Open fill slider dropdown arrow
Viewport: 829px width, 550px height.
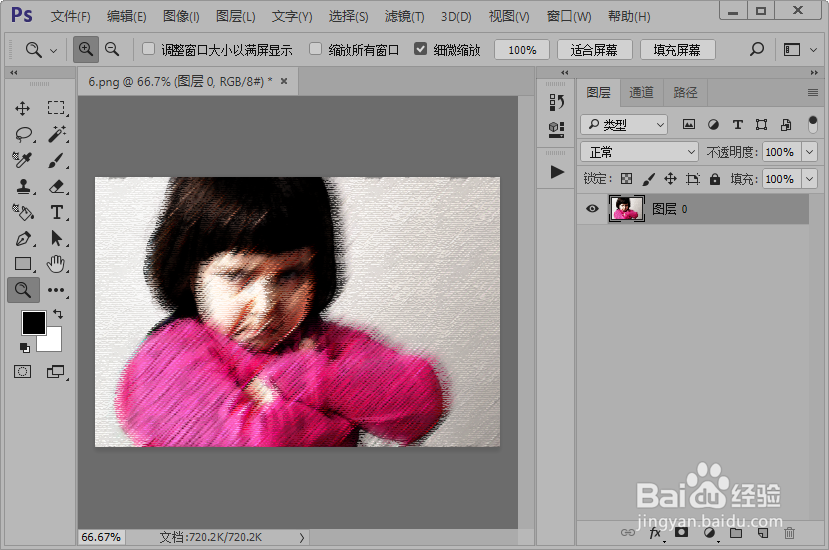coord(809,179)
